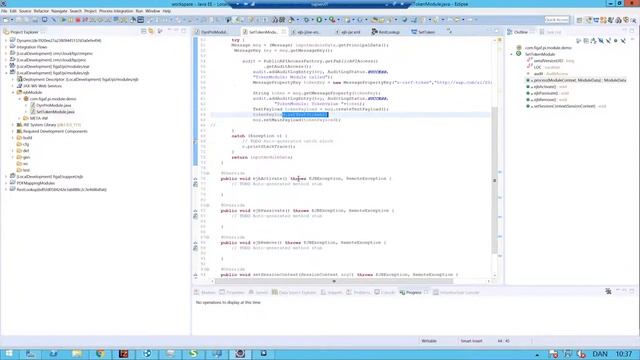Expand Required Development Components node
Viewport: 640px width, 360px height.
[13, 131]
